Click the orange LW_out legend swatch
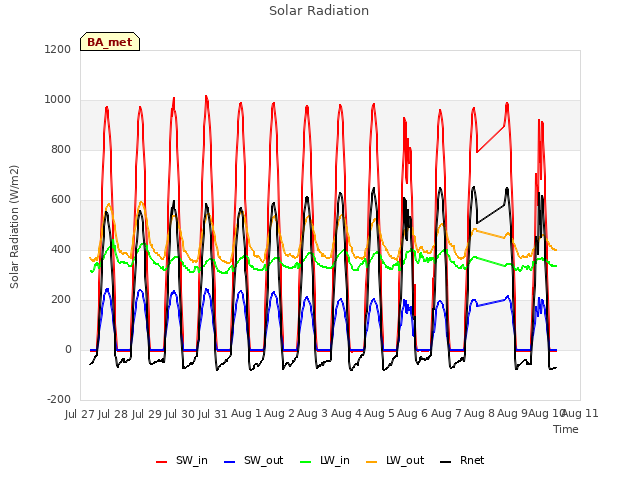Image resolution: width=640 pixels, height=480 pixels. [372, 462]
